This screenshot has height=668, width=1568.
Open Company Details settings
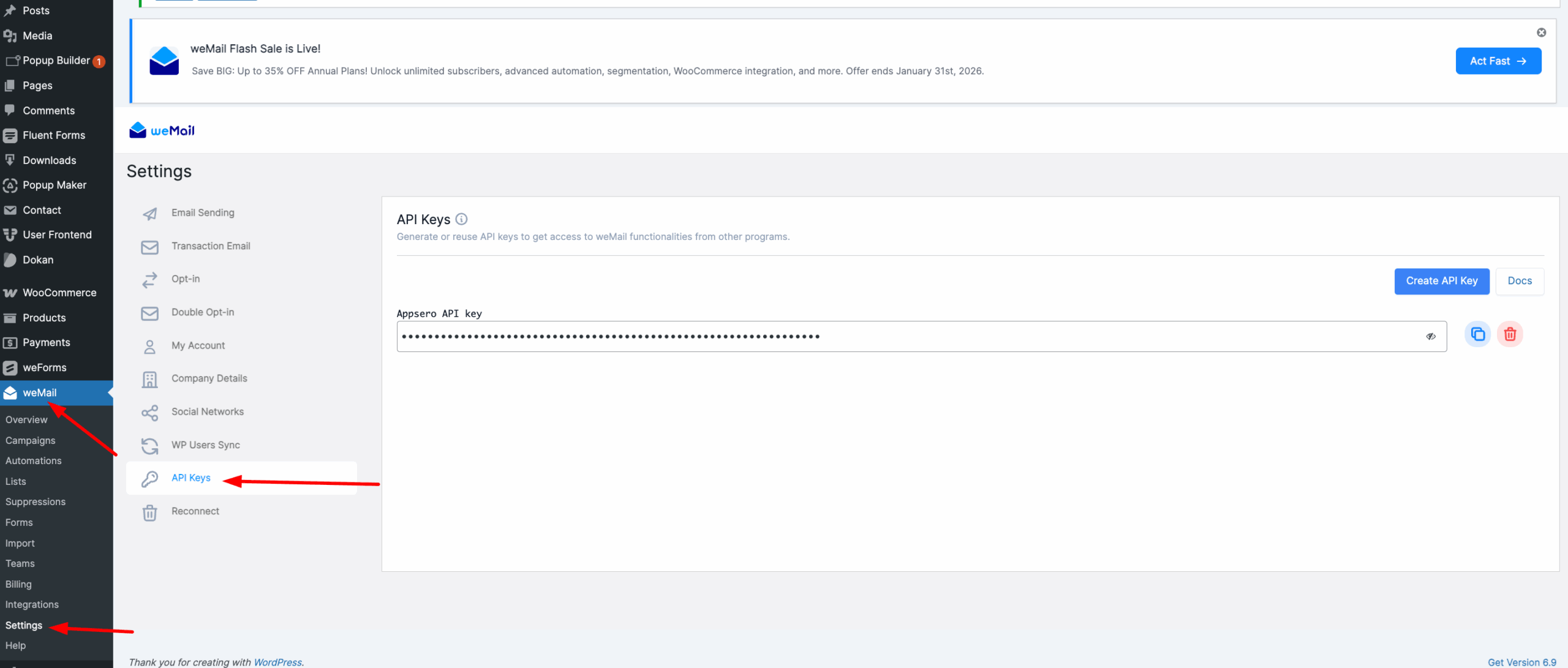tap(209, 378)
